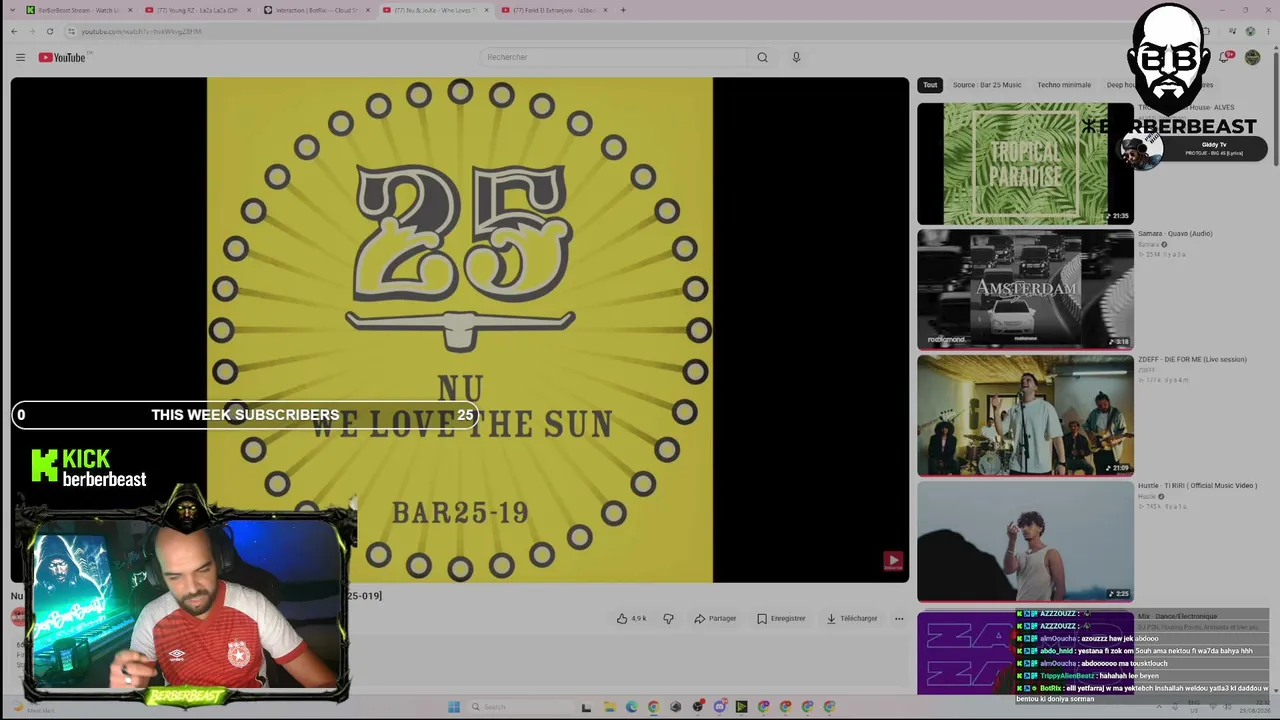Open Discord from the taskbar
This screenshot has width=1280, height=720.
pos(719,707)
